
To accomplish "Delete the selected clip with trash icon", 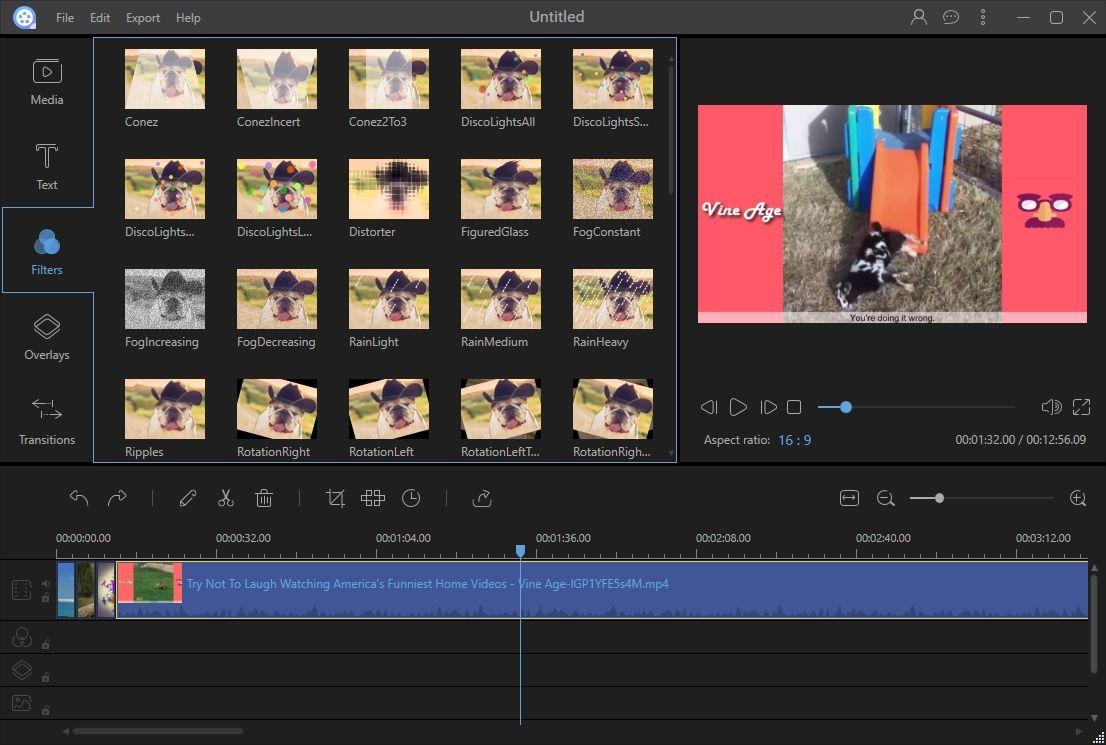I will click(x=264, y=498).
